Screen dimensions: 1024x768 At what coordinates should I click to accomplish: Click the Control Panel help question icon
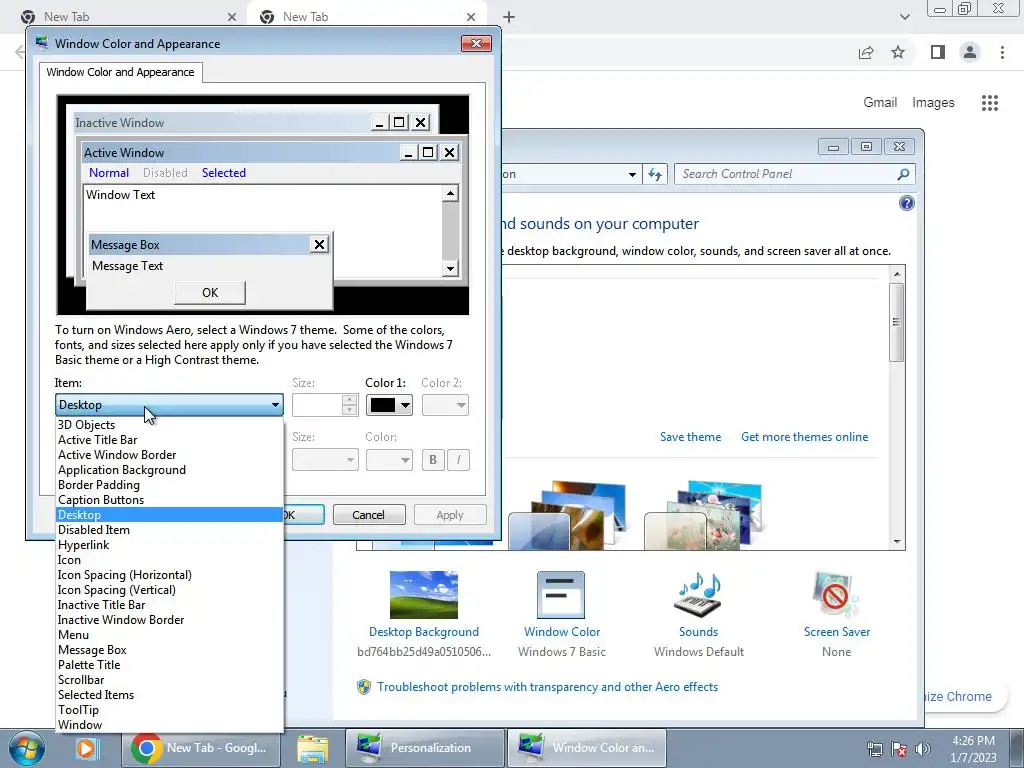pyautogui.click(x=906, y=203)
